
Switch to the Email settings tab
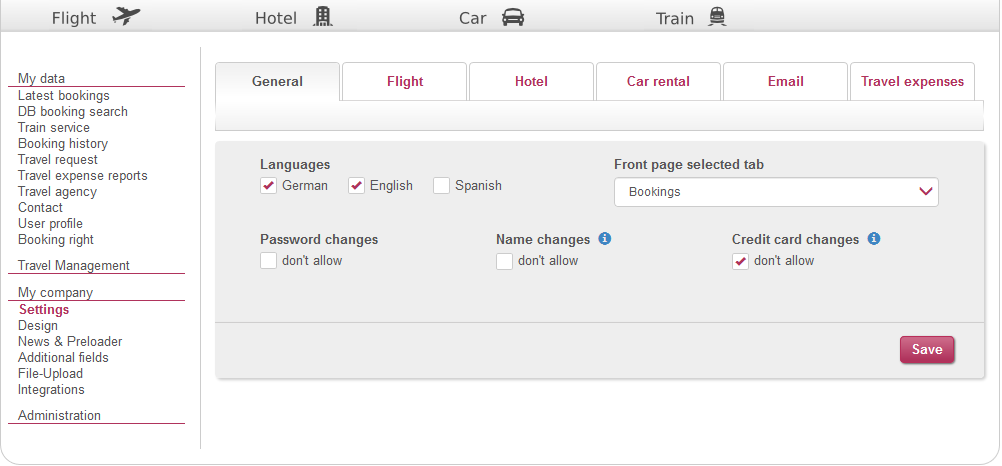pos(785,82)
